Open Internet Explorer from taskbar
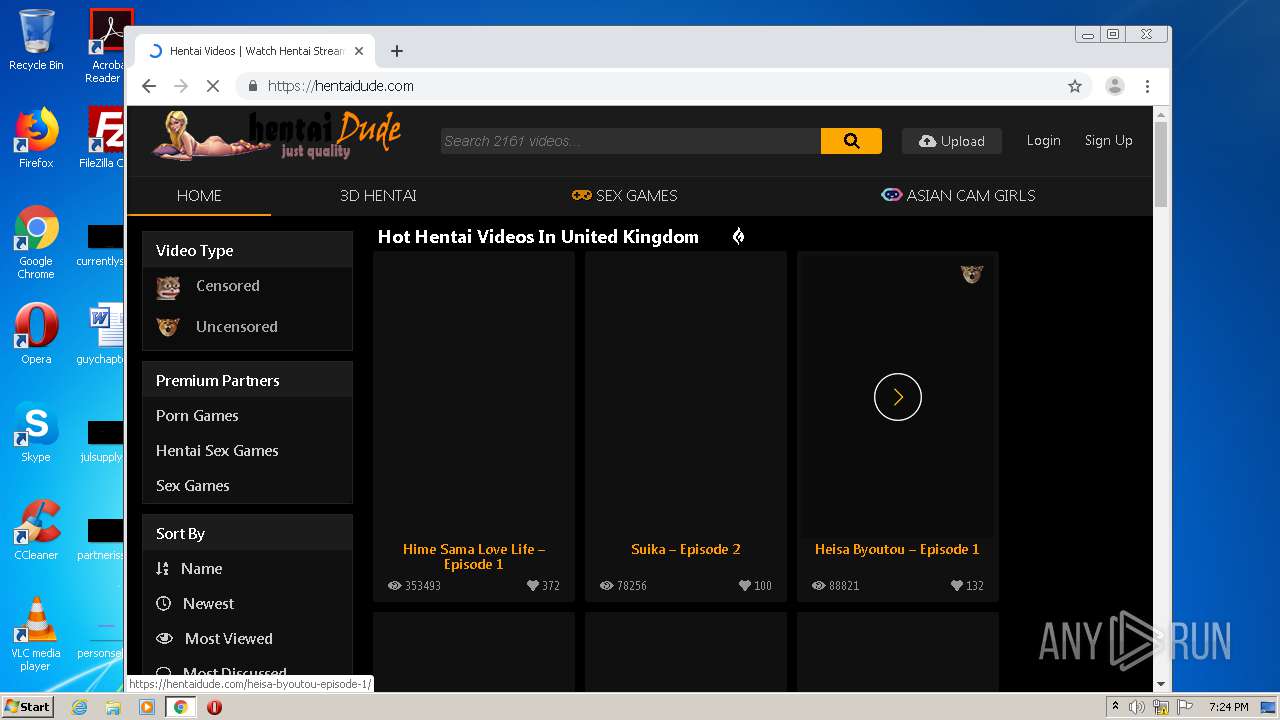This screenshot has height=720, width=1280. (x=79, y=707)
